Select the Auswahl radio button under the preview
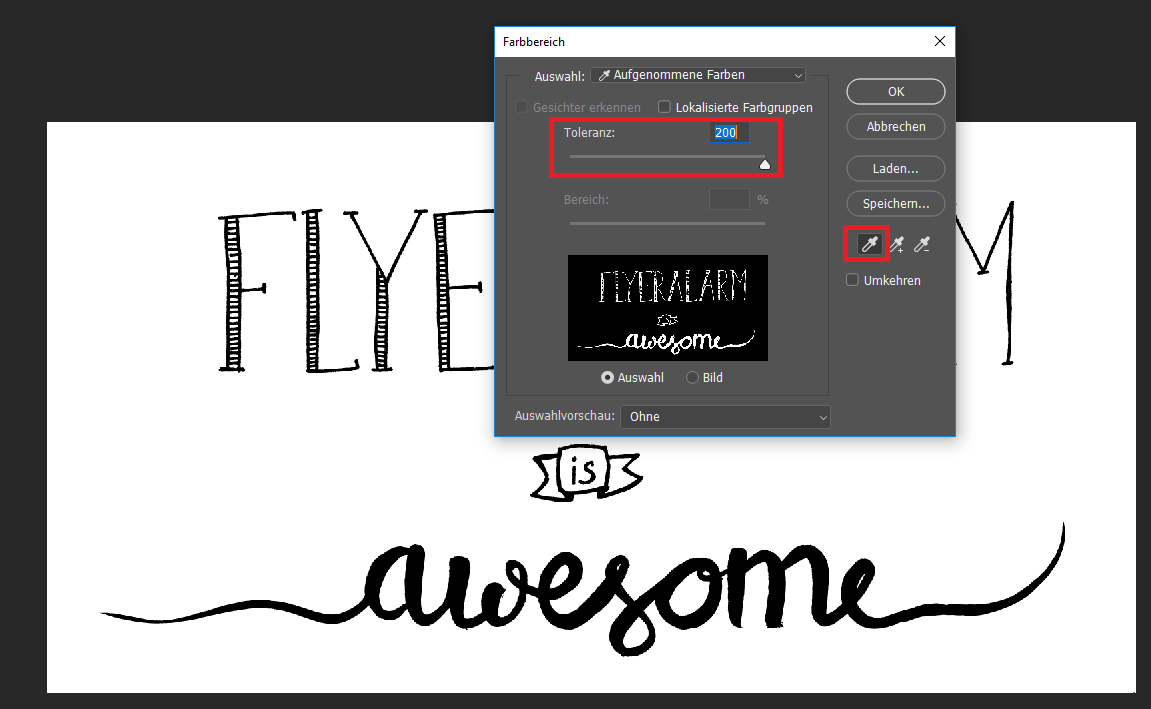1151x709 pixels. tap(607, 378)
